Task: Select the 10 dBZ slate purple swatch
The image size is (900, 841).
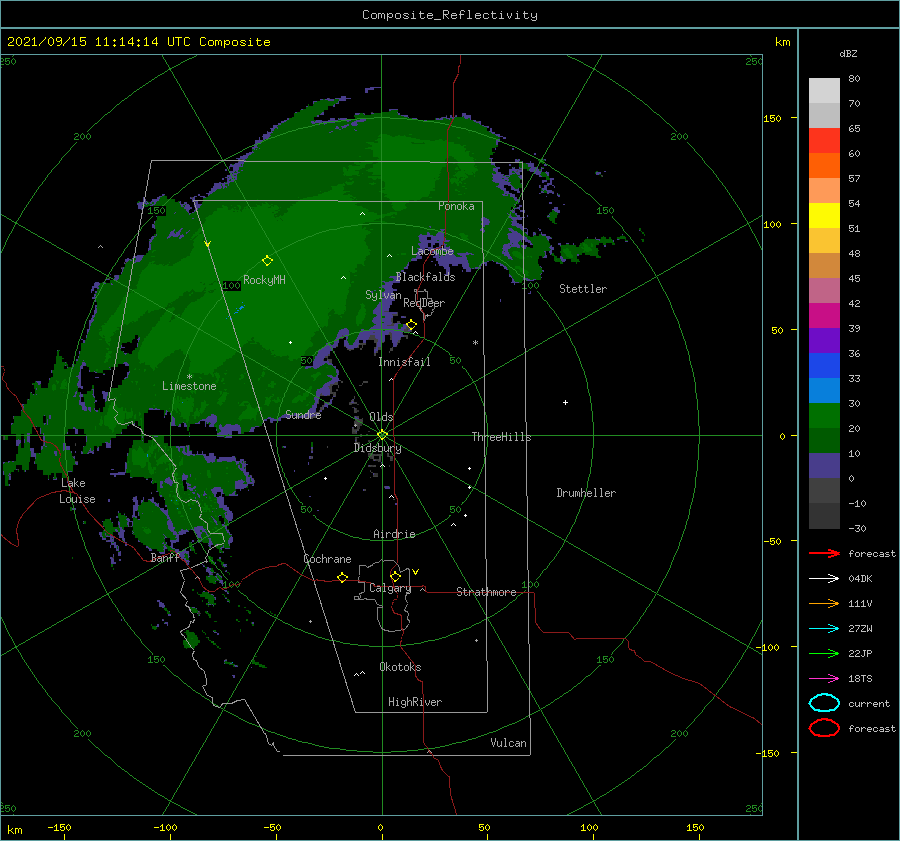Action: click(x=824, y=466)
